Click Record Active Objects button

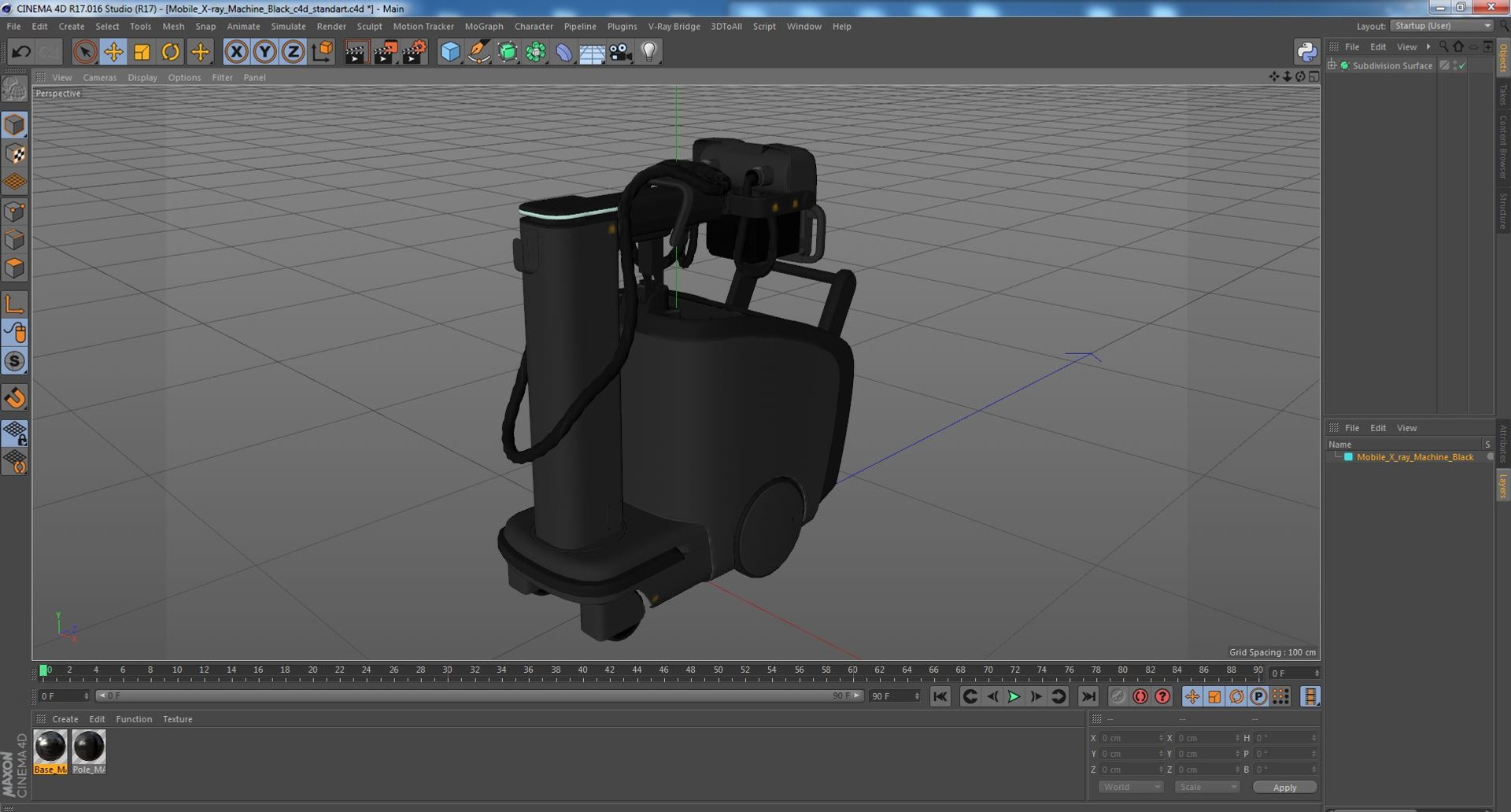(1118, 696)
